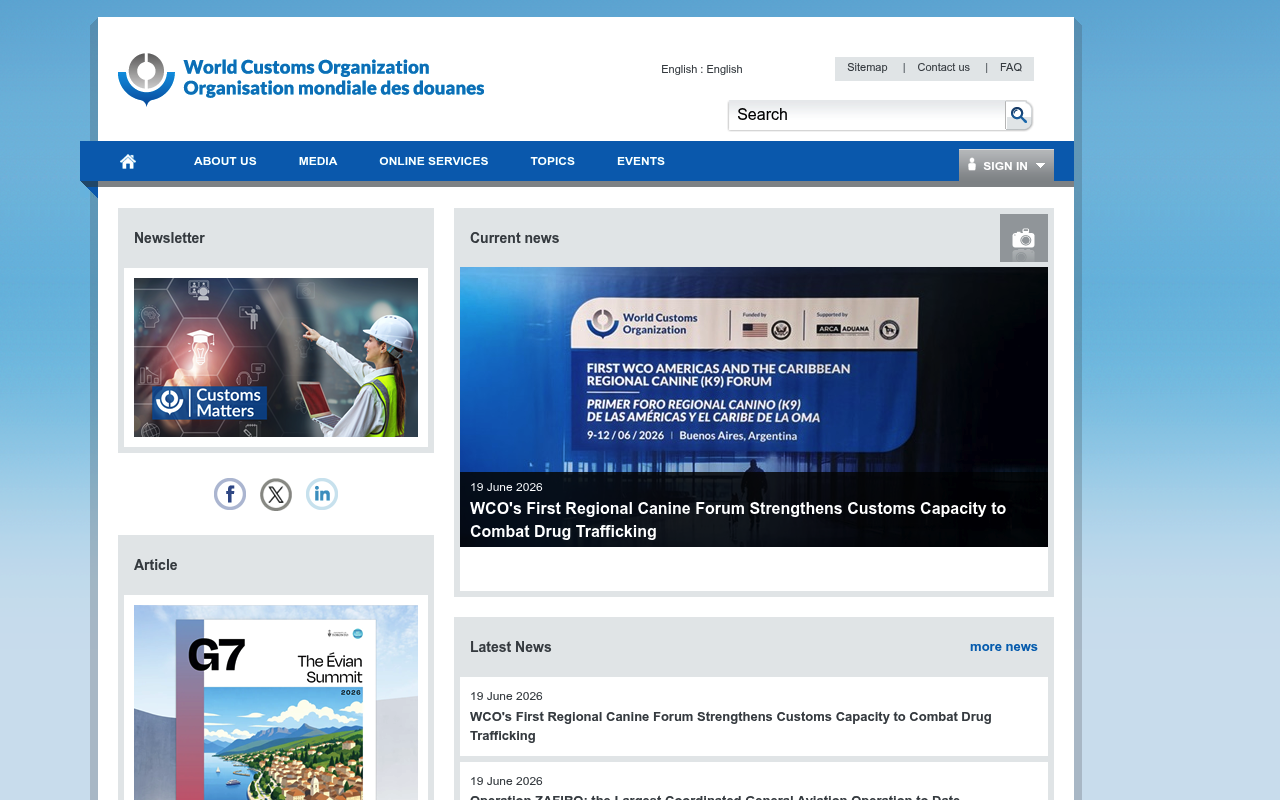The image size is (1280, 800).
Task: Open the G7 Évian Summit article cover
Action: click(276, 702)
